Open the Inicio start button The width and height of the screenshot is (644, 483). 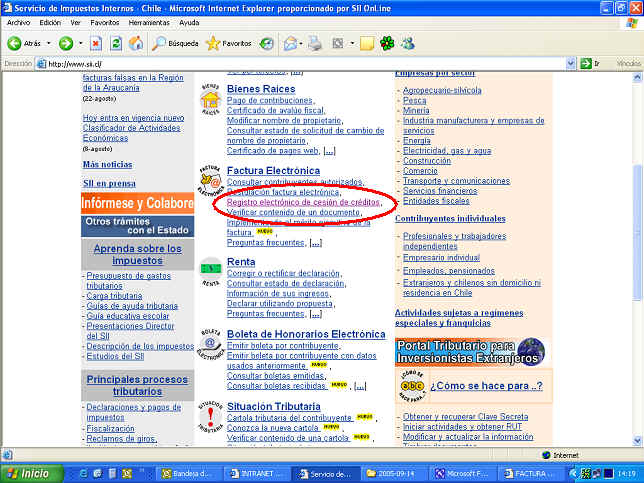coord(32,474)
